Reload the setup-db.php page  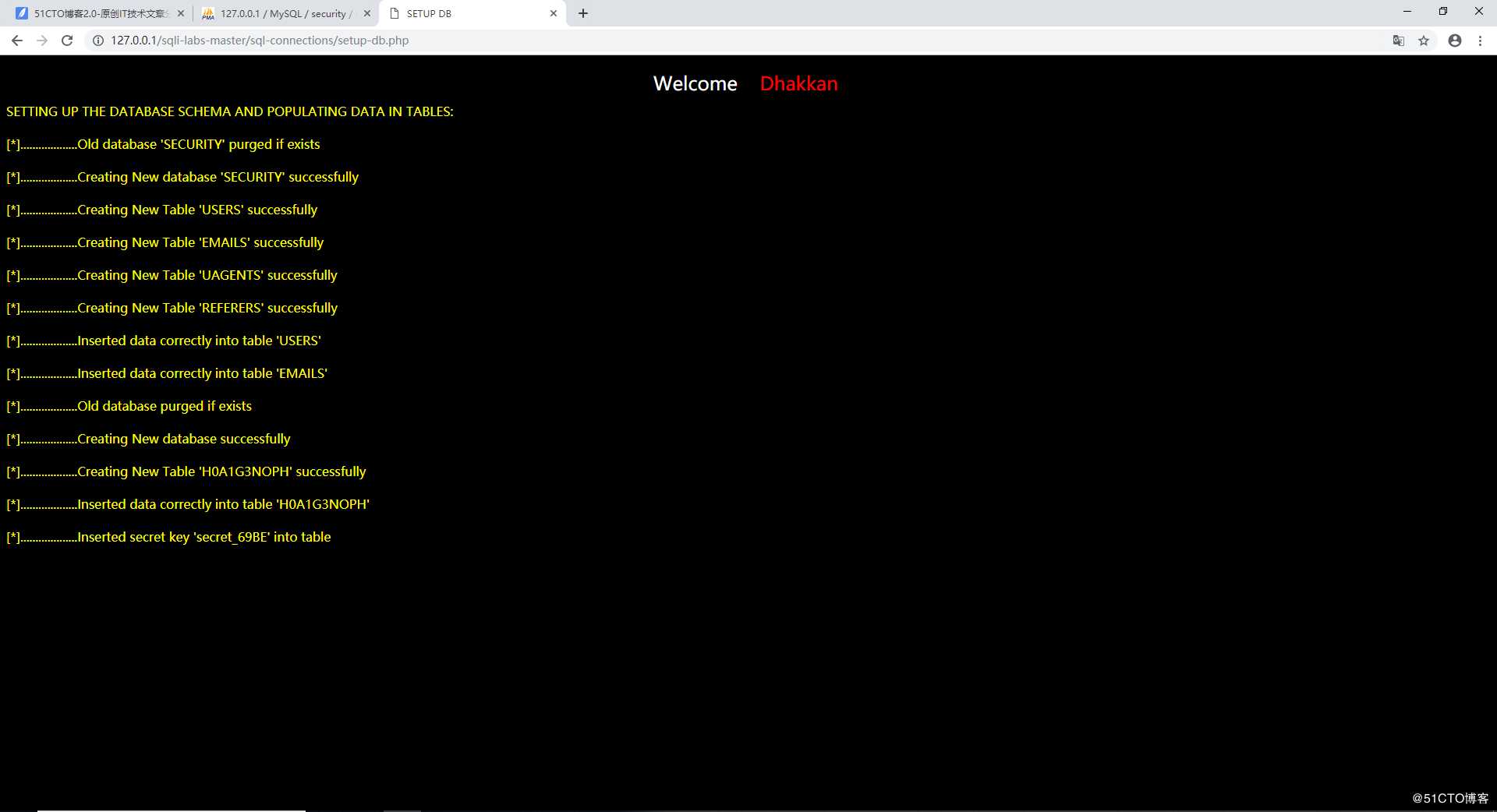(x=67, y=41)
